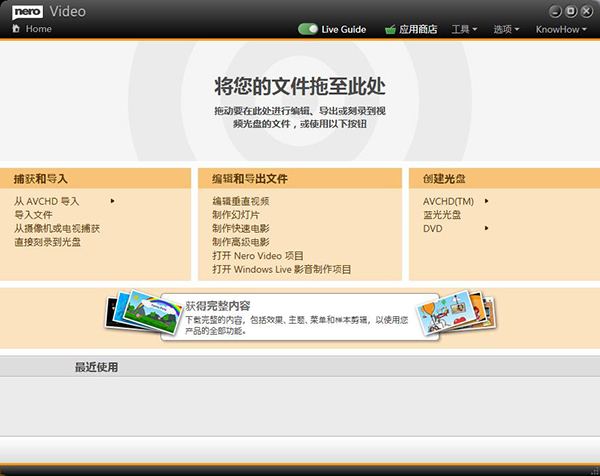
Task: Choose 蓝光光盘 Blu-ray disc
Action: [x=442, y=215]
